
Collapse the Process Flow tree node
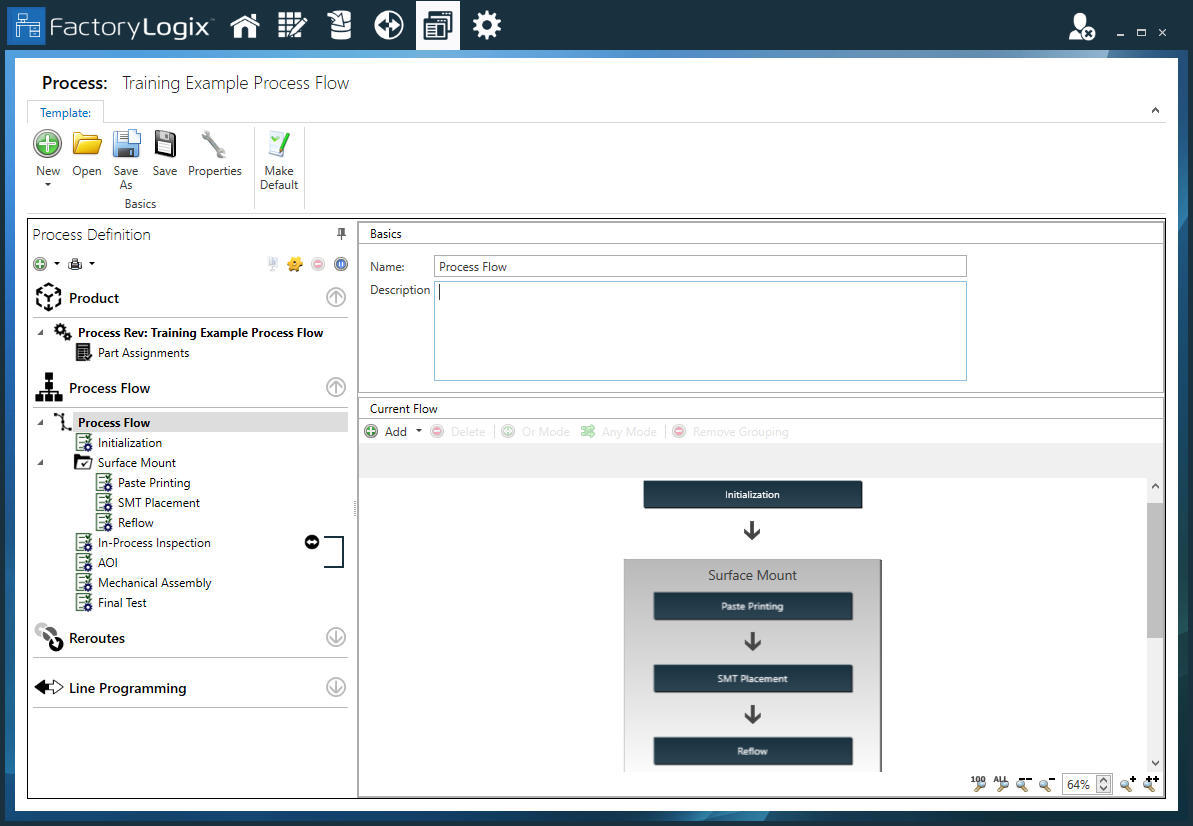(39, 422)
